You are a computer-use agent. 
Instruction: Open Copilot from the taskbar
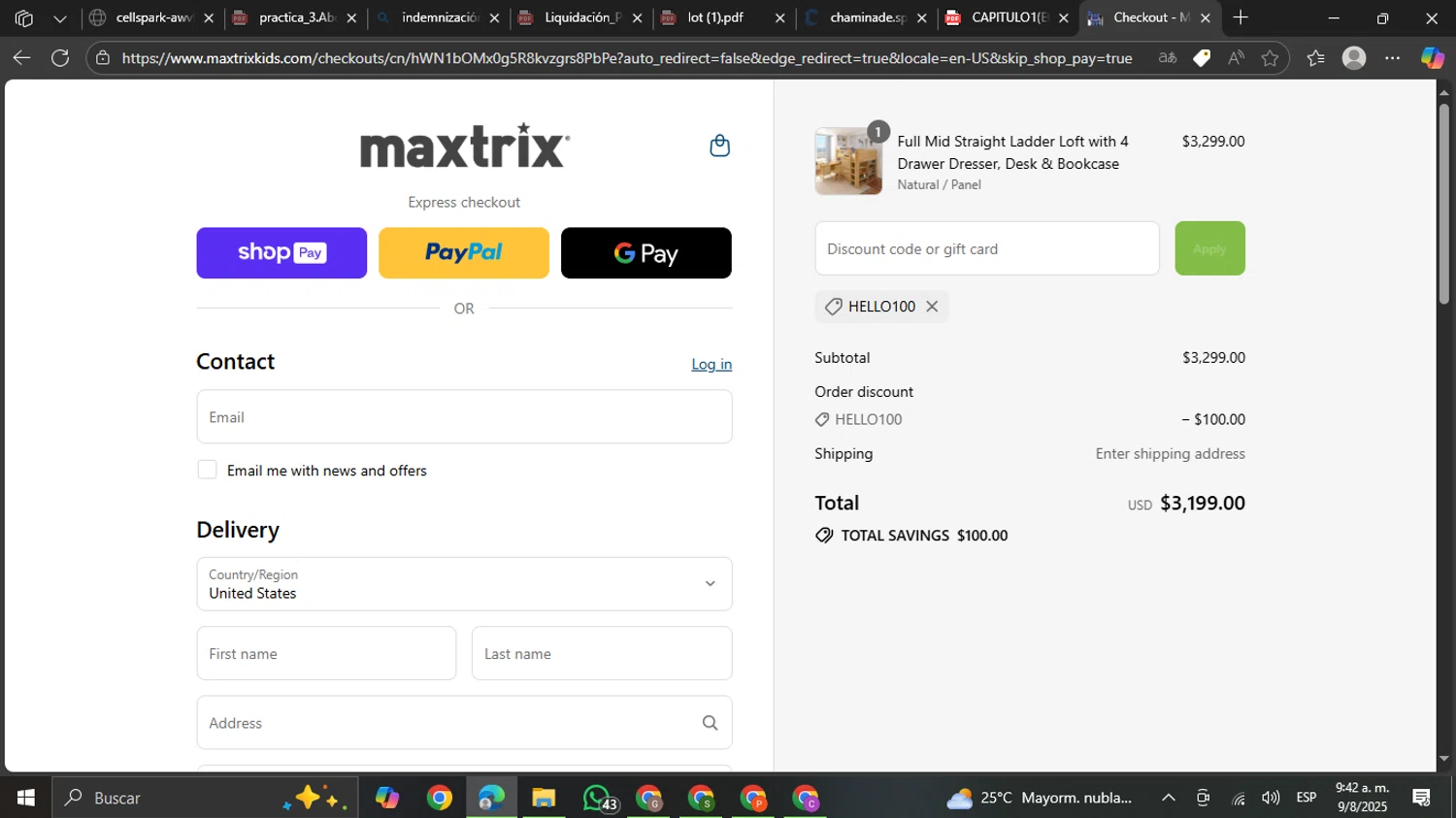click(387, 798)
